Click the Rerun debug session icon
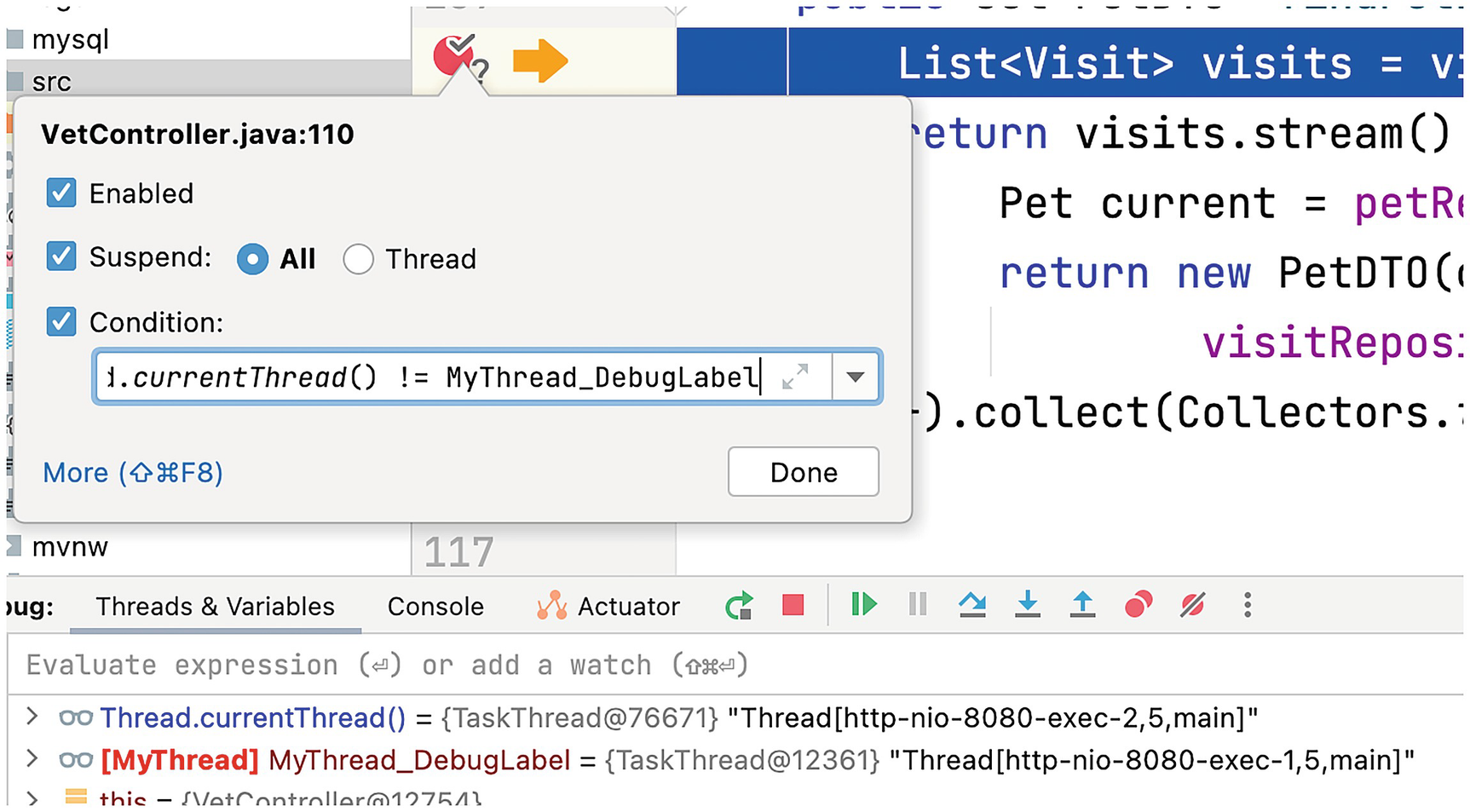 pos(739,606)
